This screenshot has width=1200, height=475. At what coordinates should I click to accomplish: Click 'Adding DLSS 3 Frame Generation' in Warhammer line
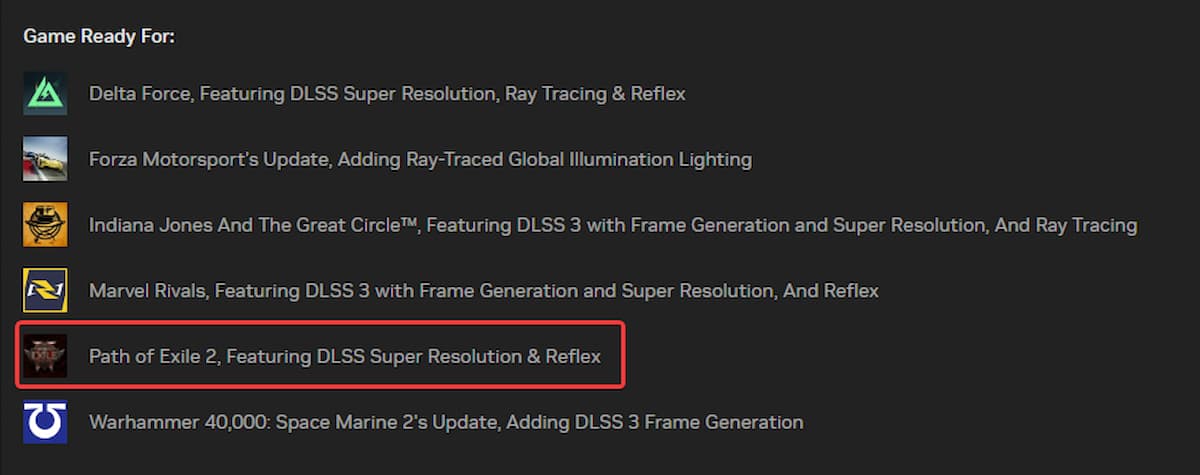pos(654,422)
